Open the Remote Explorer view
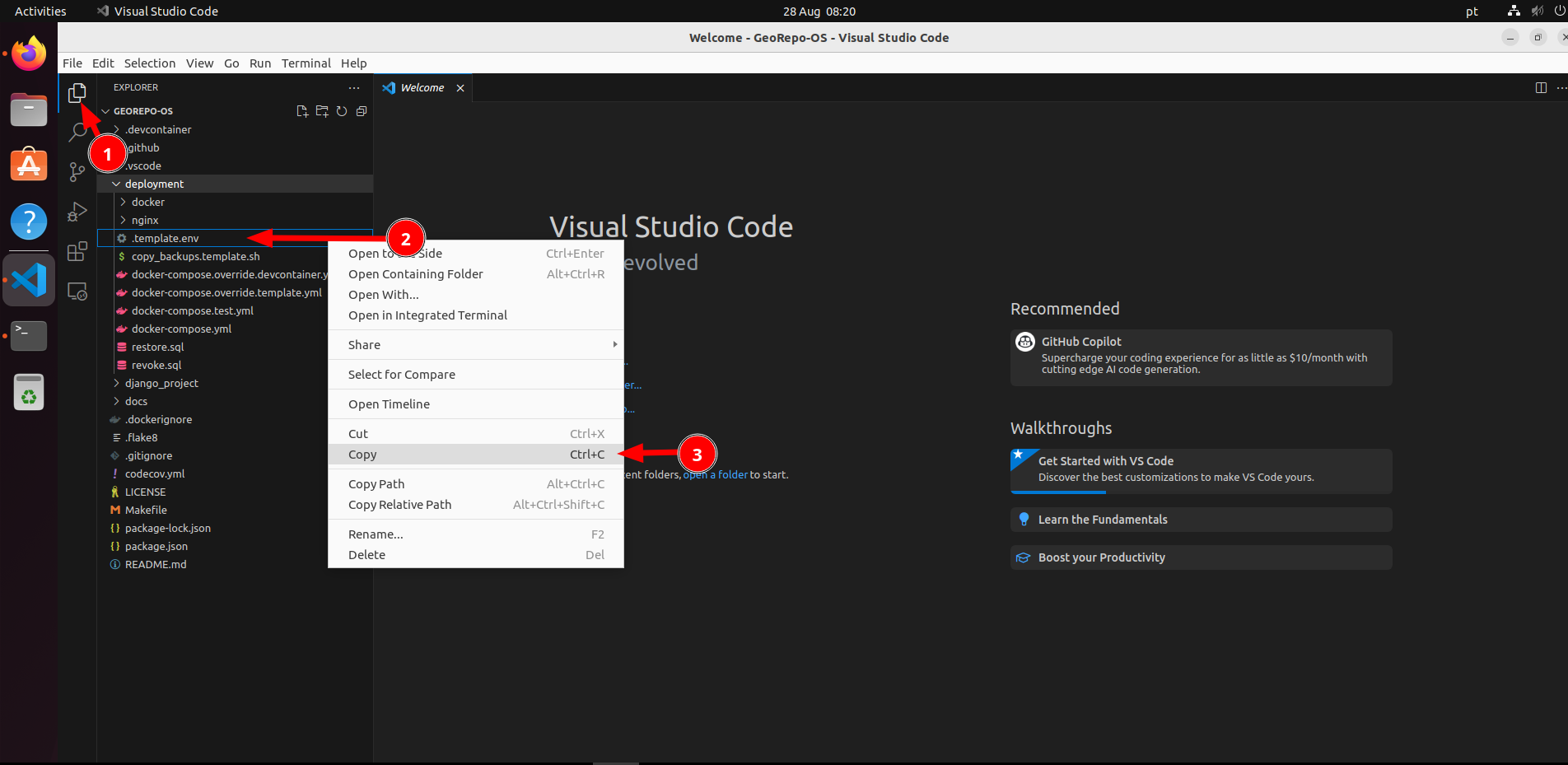 [x=77, y=292]
